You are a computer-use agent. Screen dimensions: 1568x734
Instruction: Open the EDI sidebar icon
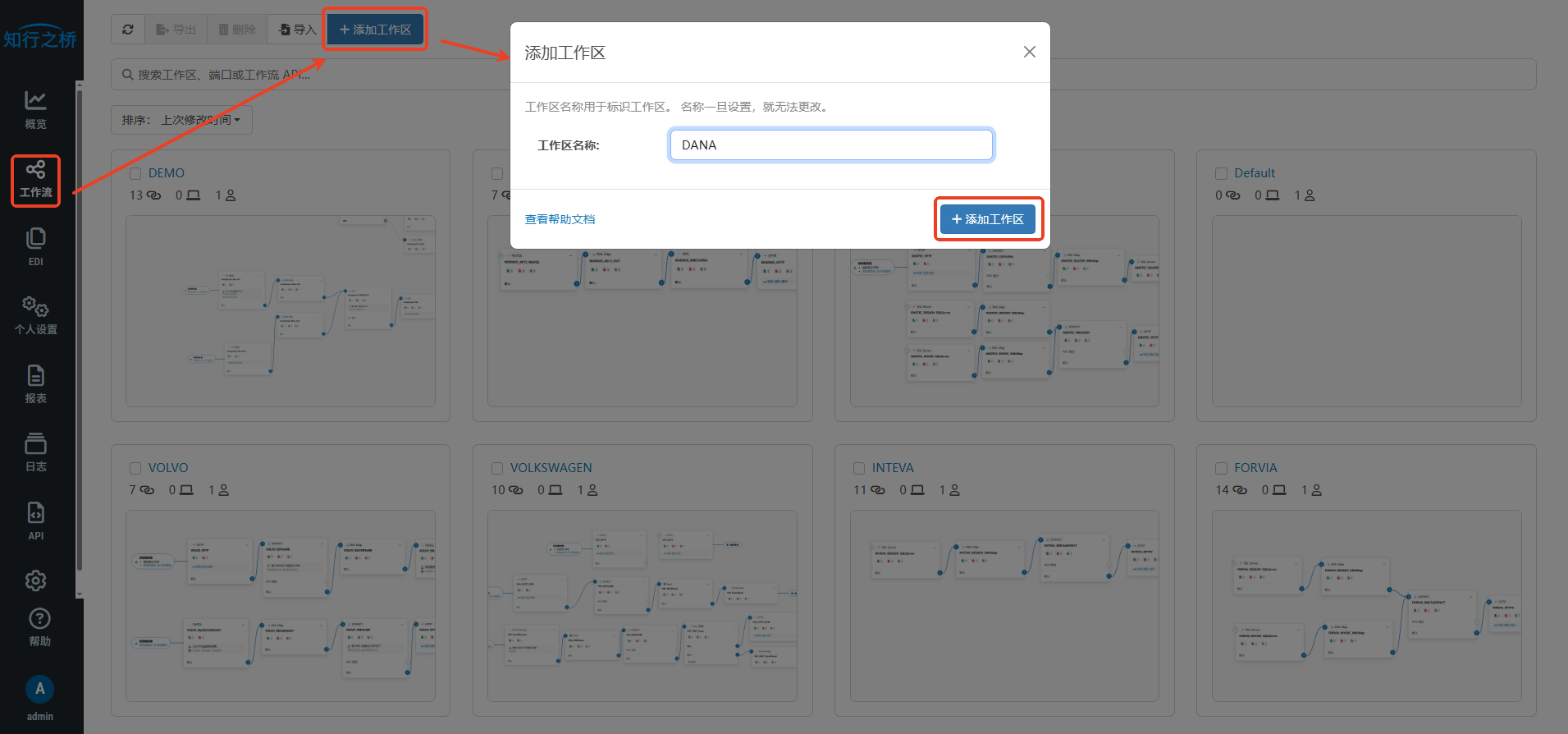click(35, 246)
